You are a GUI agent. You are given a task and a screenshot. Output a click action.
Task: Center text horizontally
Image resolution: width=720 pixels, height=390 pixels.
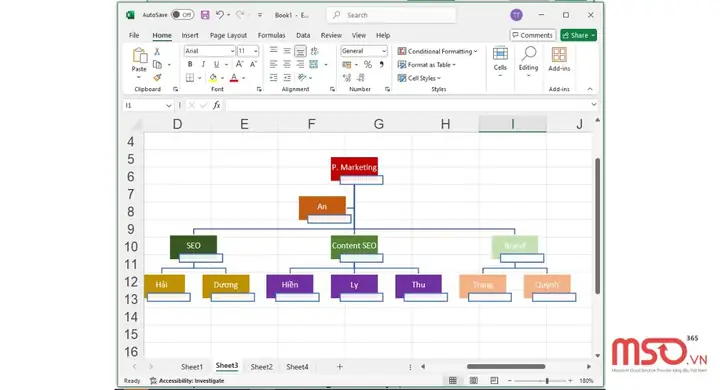coord(287,64)
